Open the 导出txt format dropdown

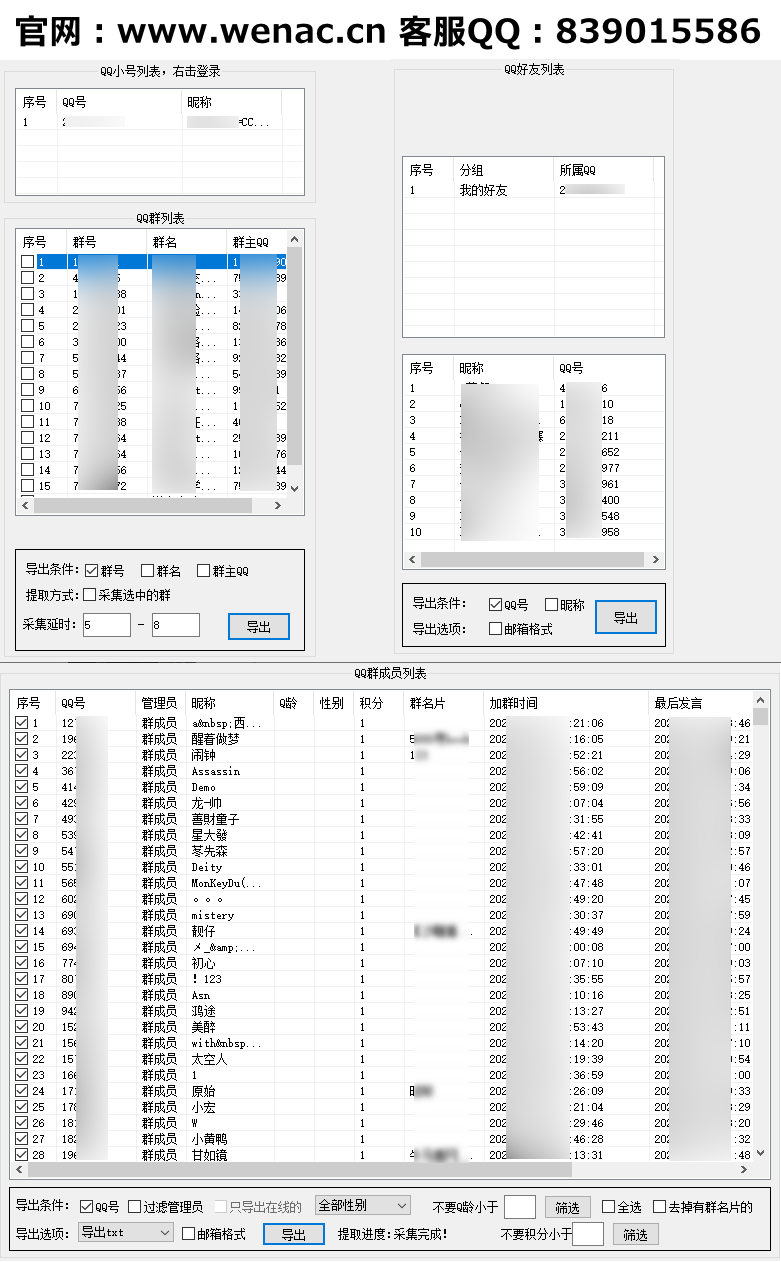coord(126,1233)
